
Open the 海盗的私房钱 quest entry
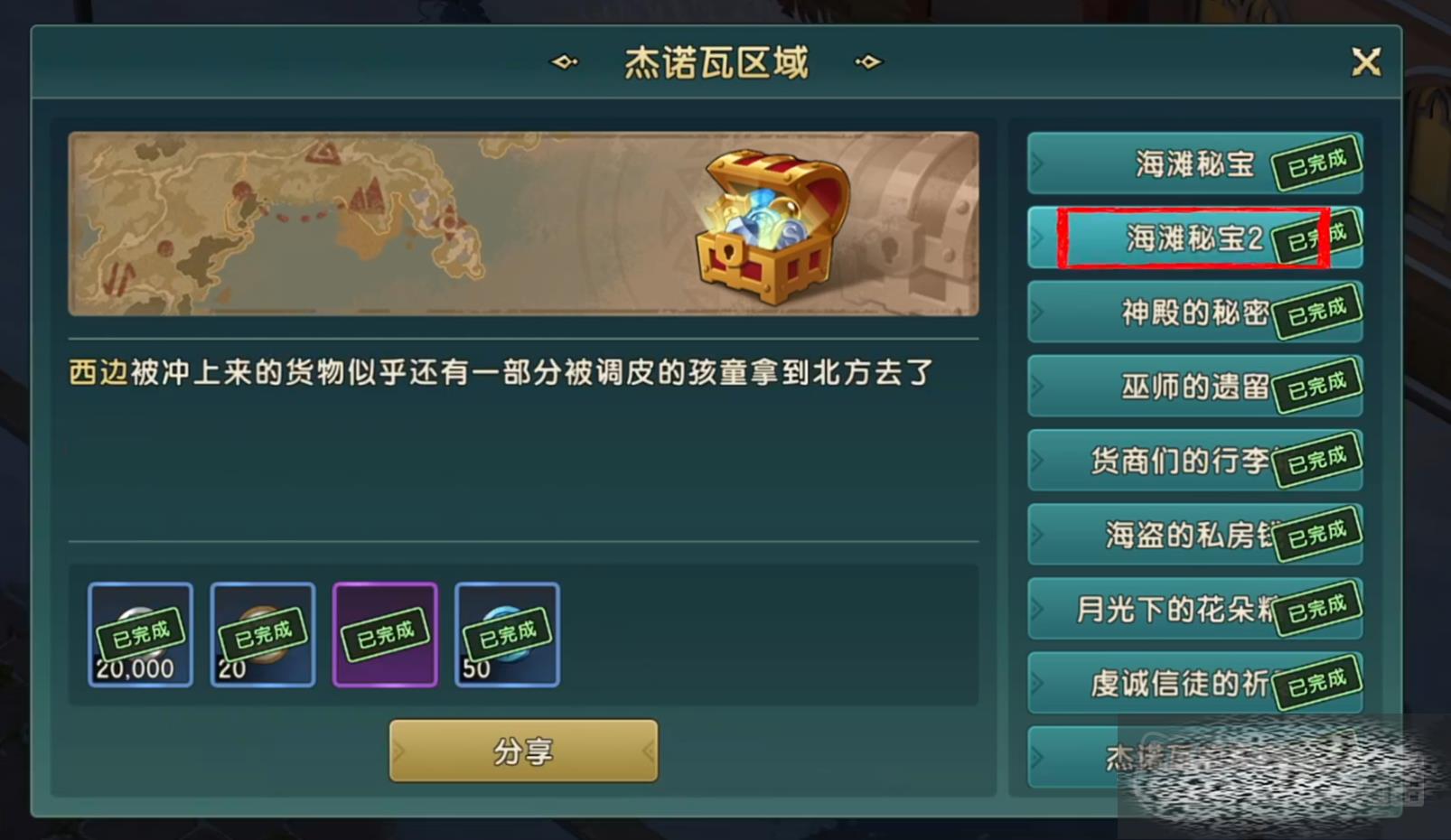click(1194, 534)
